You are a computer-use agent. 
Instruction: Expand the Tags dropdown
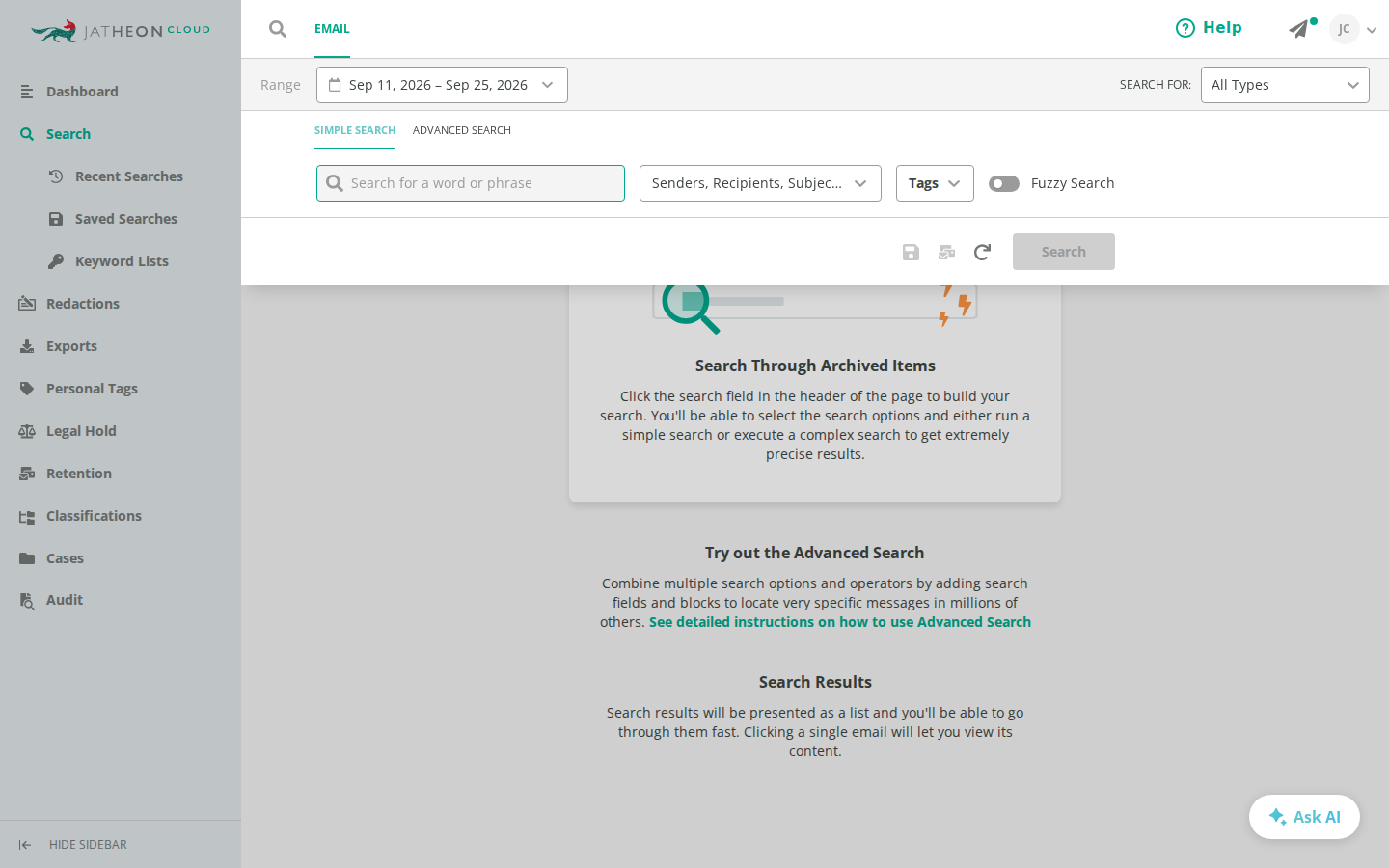click(935, 183)
